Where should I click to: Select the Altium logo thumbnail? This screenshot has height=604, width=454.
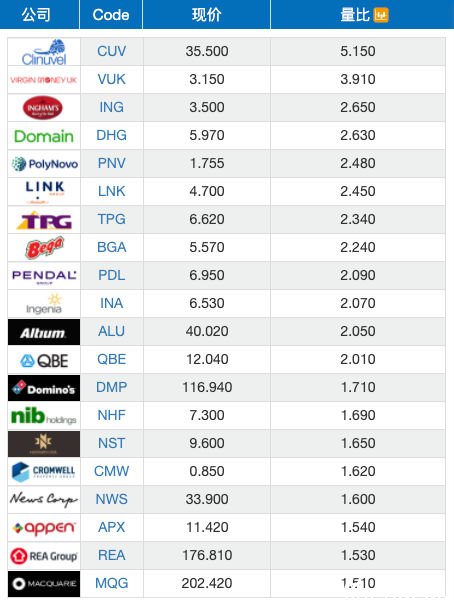pyautogui.click(x=44, y=332)
